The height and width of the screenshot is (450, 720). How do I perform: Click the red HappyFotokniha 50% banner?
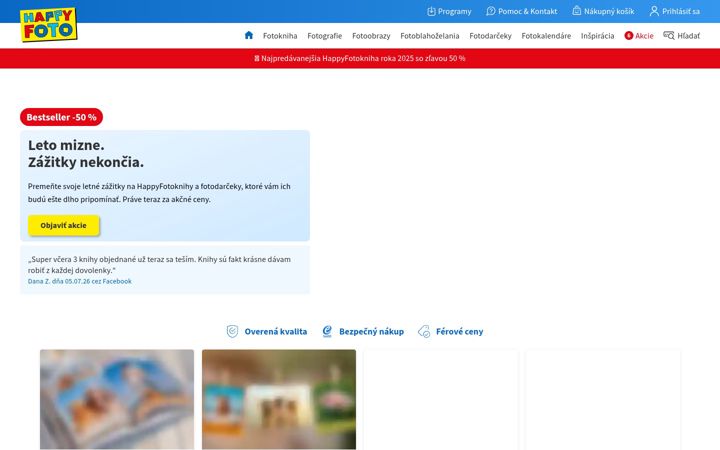coord(360,58)
